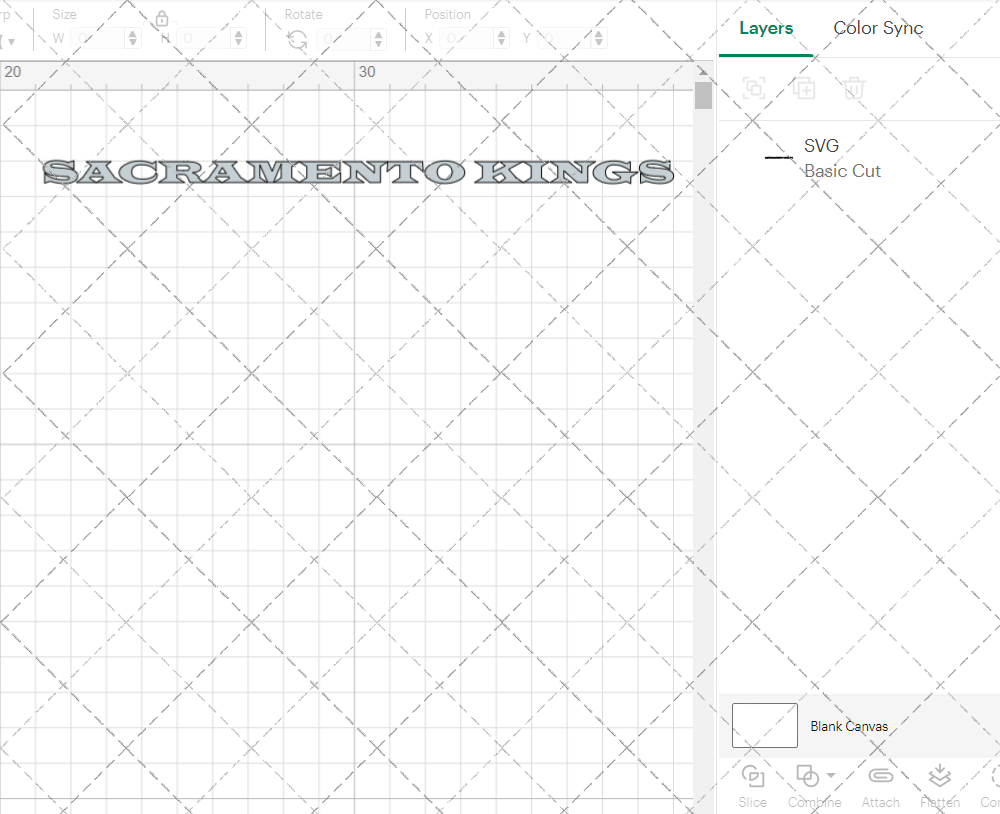Click the Position X stepper arrows

pos(502,38)
